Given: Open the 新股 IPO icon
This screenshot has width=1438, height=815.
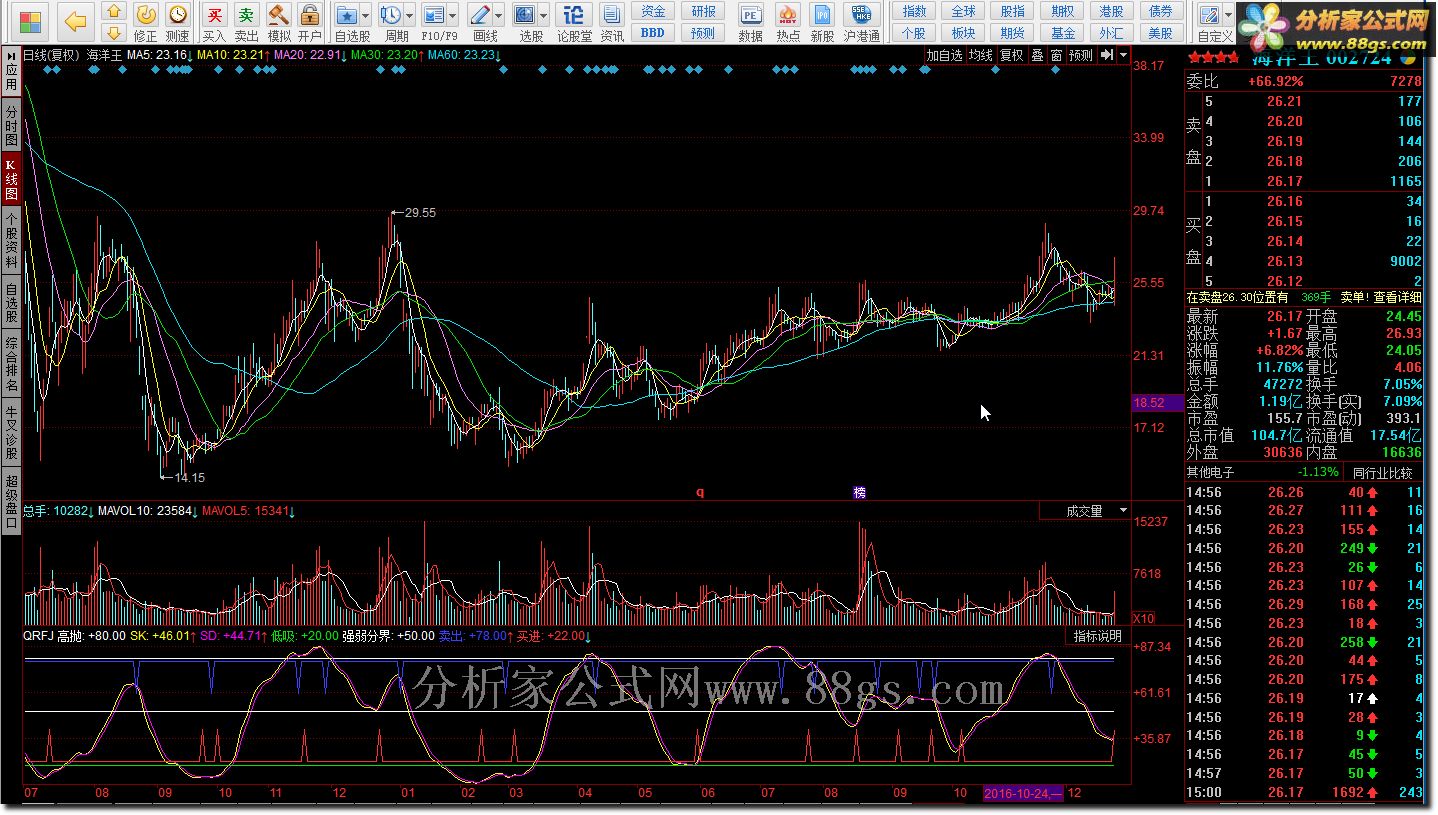Looking at the screenshot, I should point(822,22).
